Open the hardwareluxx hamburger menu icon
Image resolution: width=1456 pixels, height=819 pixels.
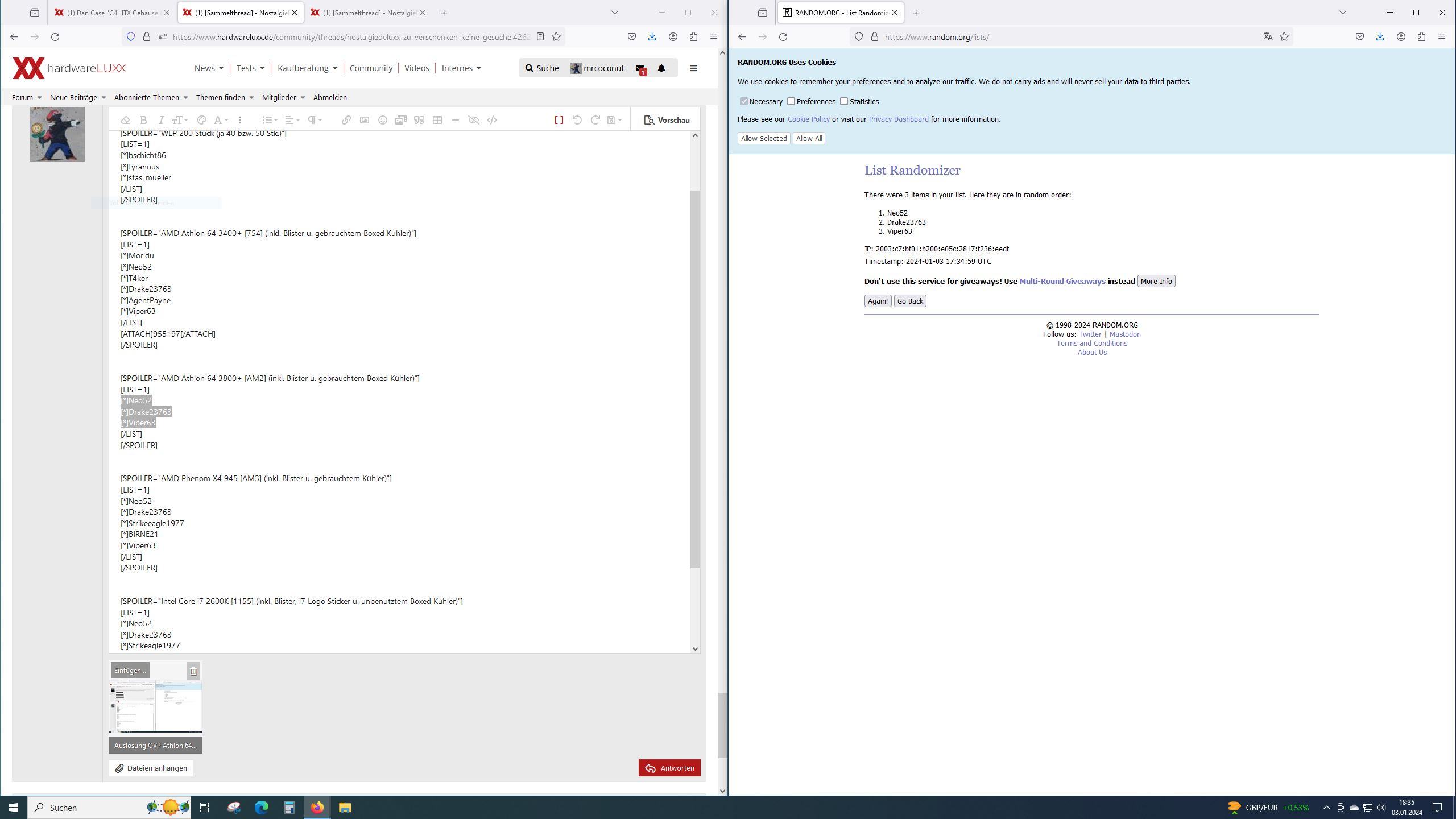[x=693, y=68]
